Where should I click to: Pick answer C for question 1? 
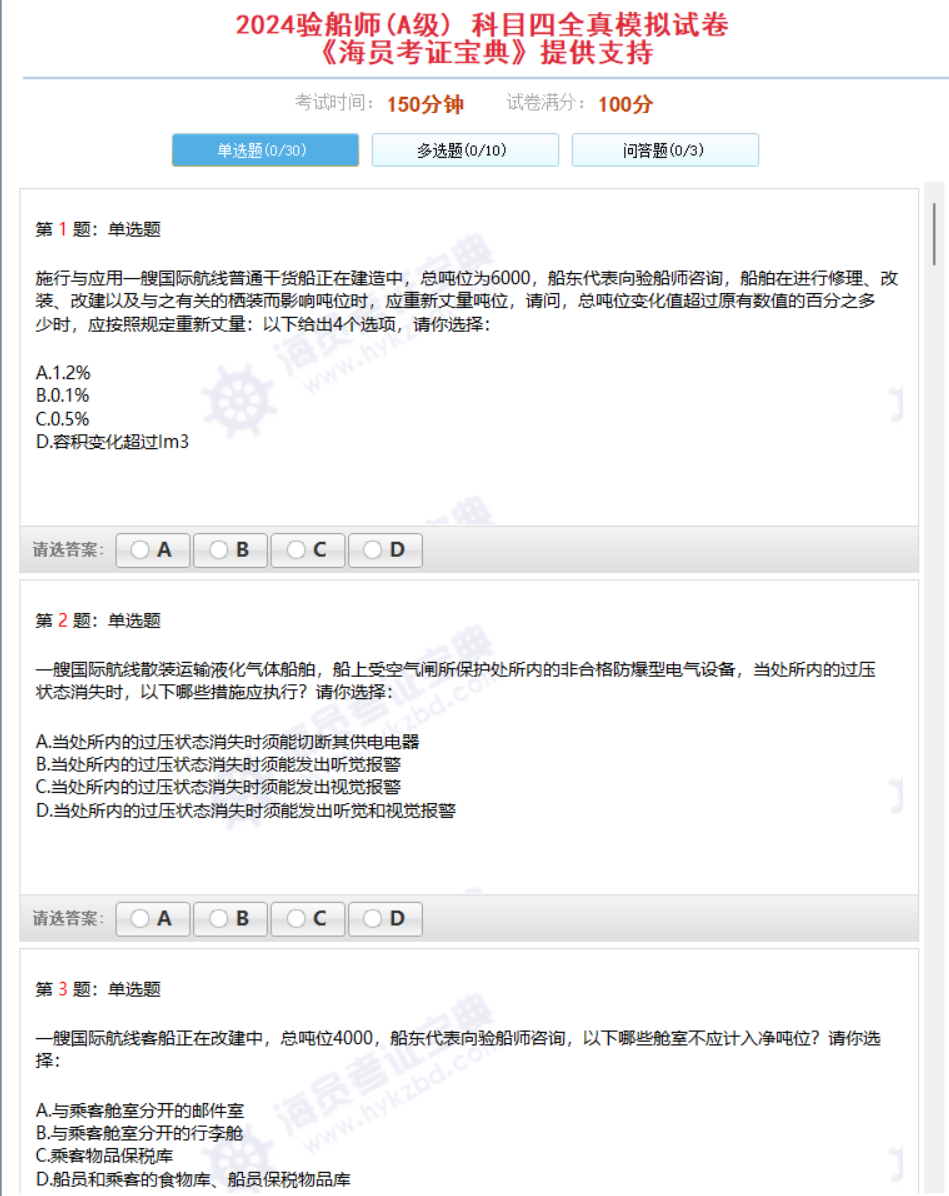[x=307, y=550]
